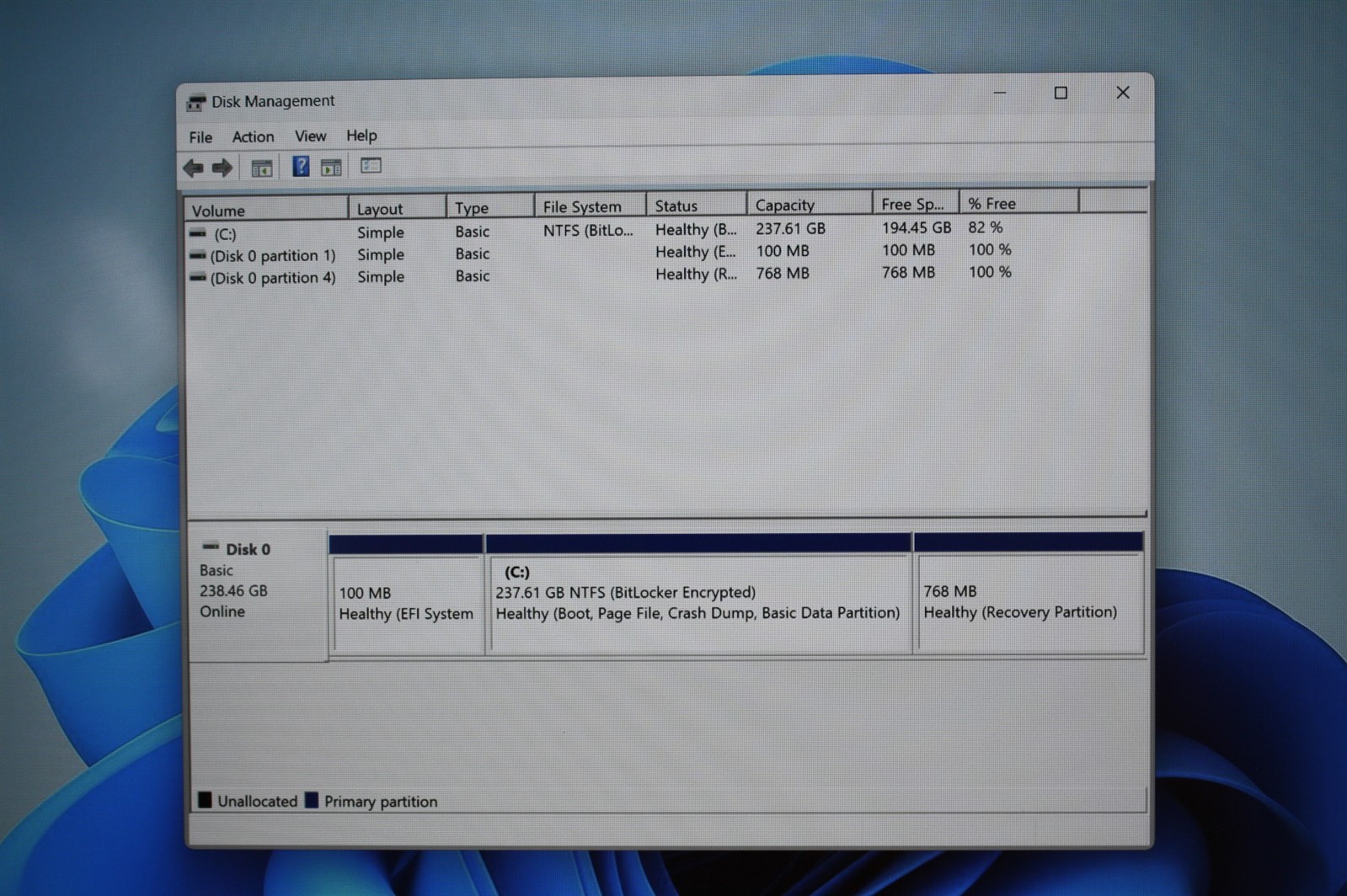1347x896 pixels.
Task: Select the Disk 0 label block
Action: [258, 596]
